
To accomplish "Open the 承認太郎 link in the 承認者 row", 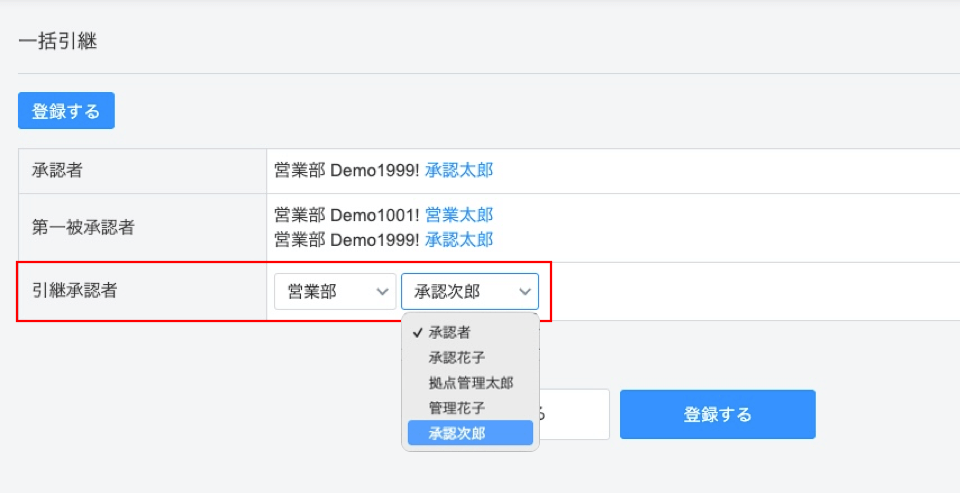I will [459, 170].
